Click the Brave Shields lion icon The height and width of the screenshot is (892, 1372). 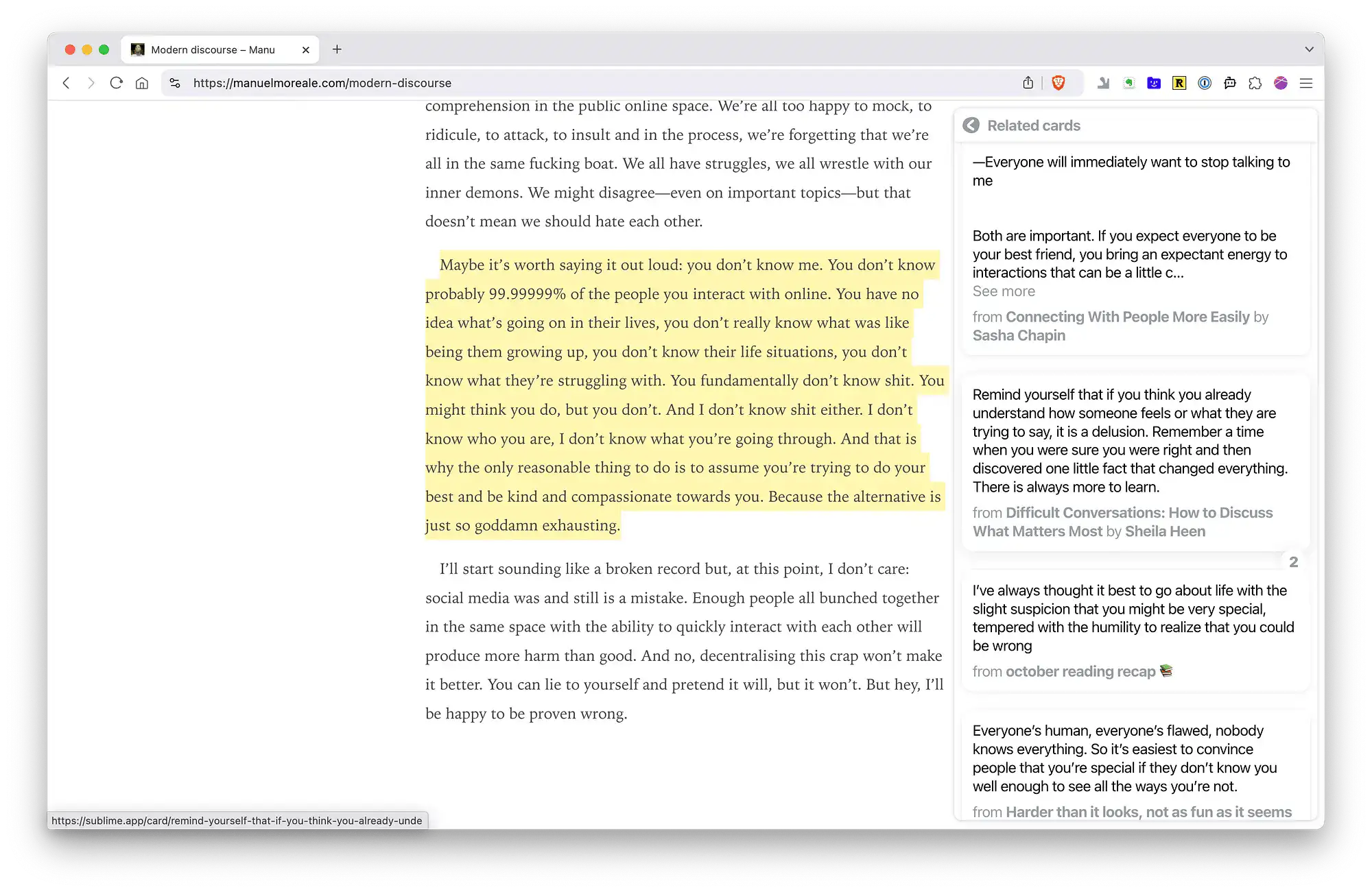(x=1058, y=83)
